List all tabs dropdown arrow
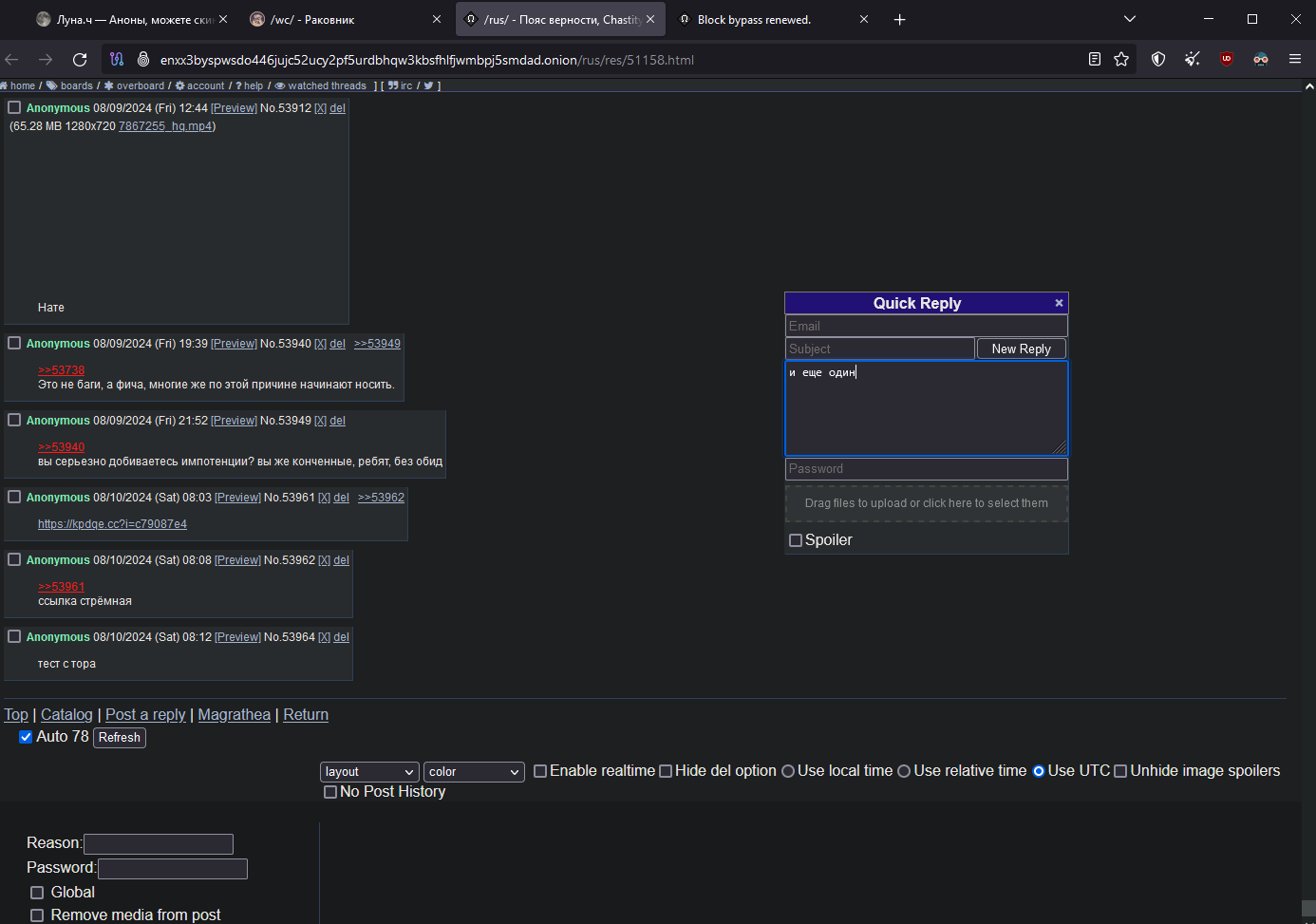Viewport: 1316px width, 924px height. (x=1130, y=19)
